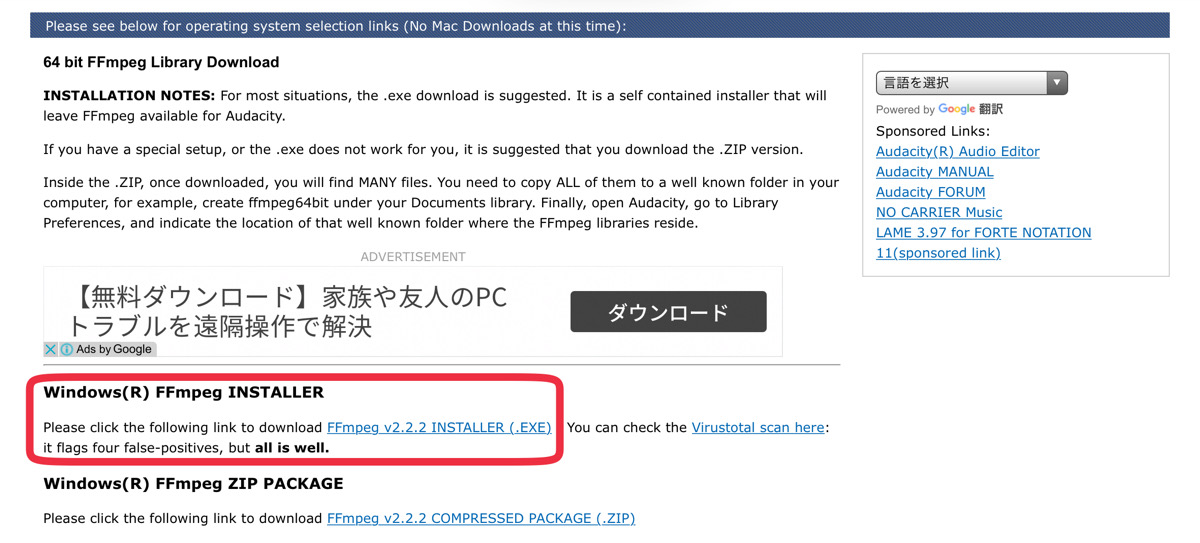
Task: Click the blue operating system selection banner
Action: point(600,25)
